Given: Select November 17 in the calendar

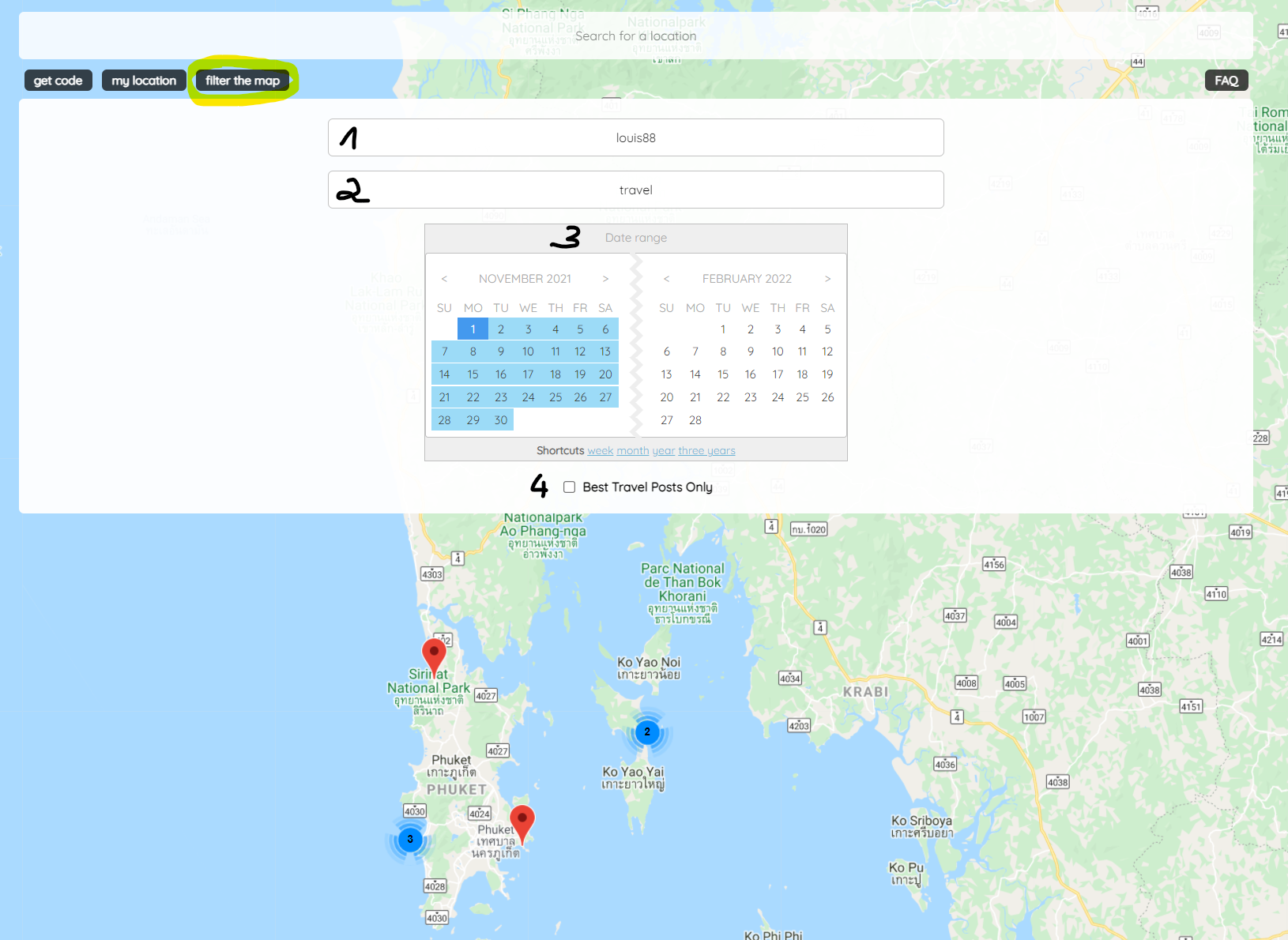Looking at the screenshot, I should pos(528,374).
